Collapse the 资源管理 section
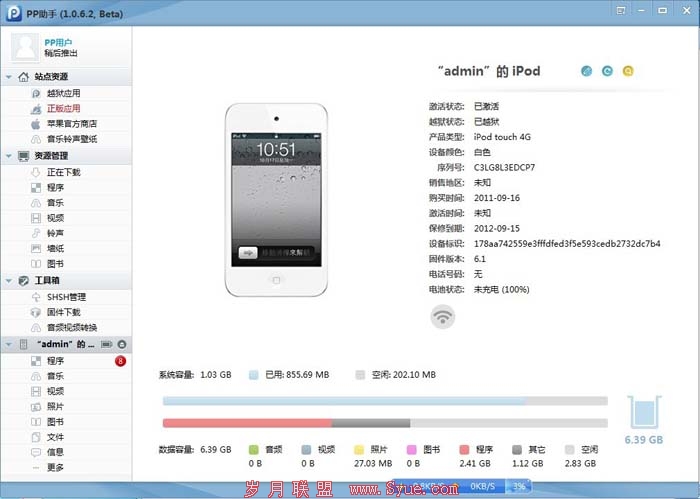 [x=9, y=156]
